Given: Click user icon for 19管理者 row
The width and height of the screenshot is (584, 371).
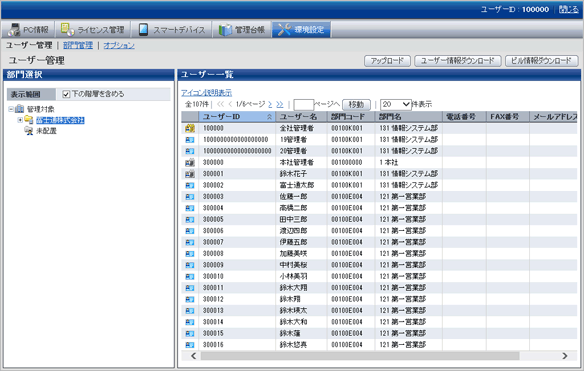Looking at the screenshot, I should click(190, 140).
